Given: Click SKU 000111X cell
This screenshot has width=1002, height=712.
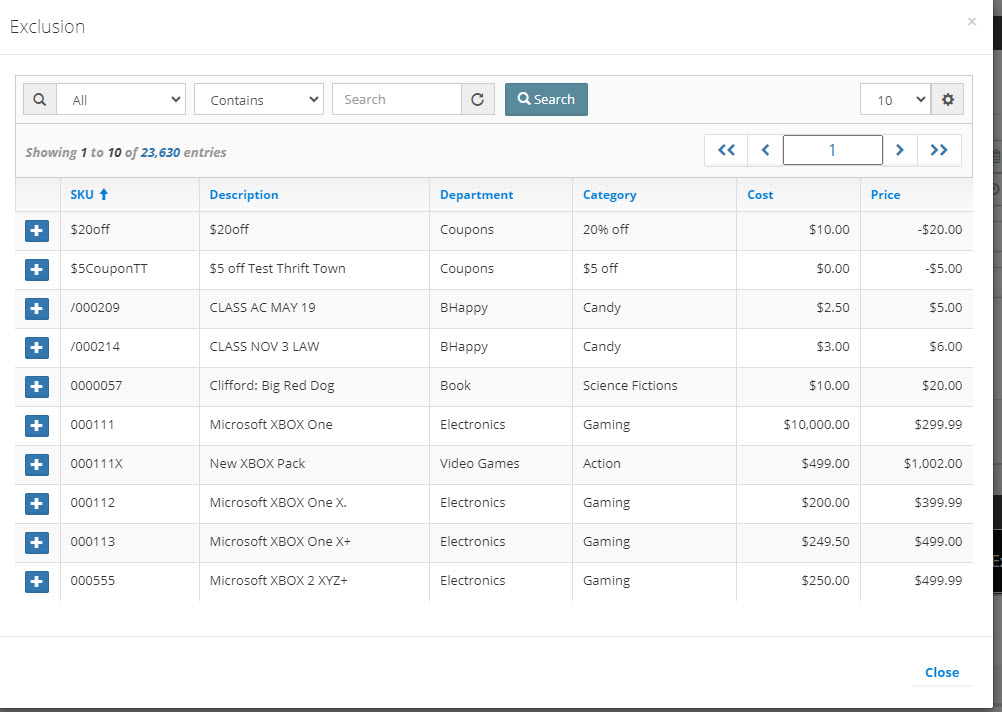Looking at the screenshot, I should [96, 463].
